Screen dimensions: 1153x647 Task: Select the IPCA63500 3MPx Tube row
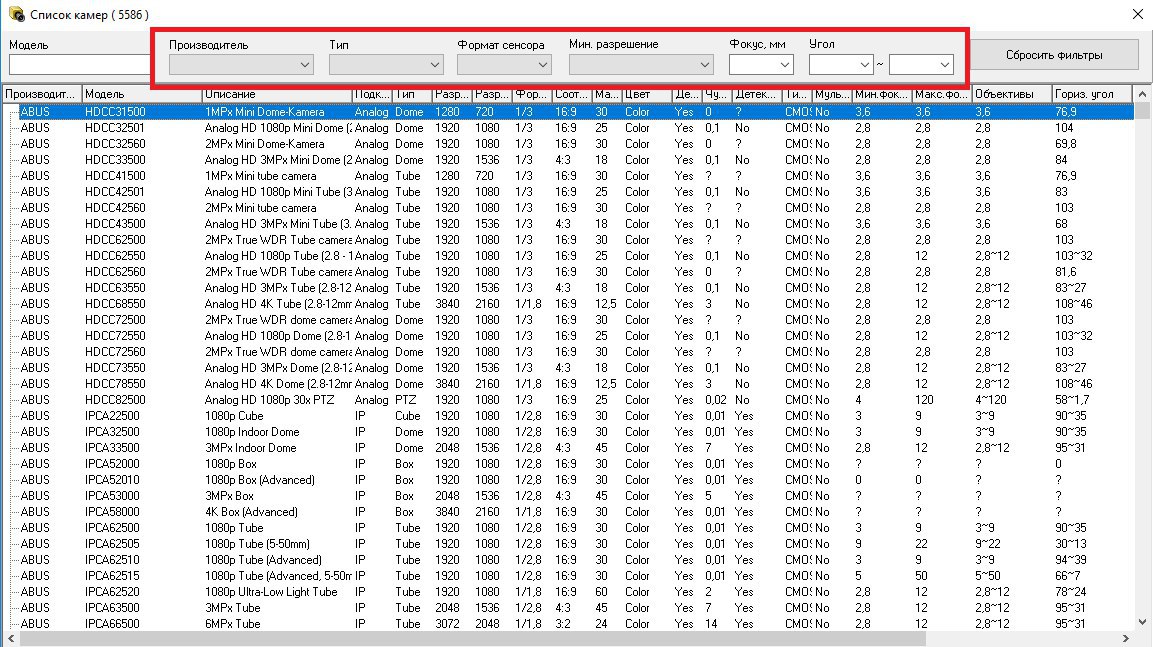click(575, 608)
